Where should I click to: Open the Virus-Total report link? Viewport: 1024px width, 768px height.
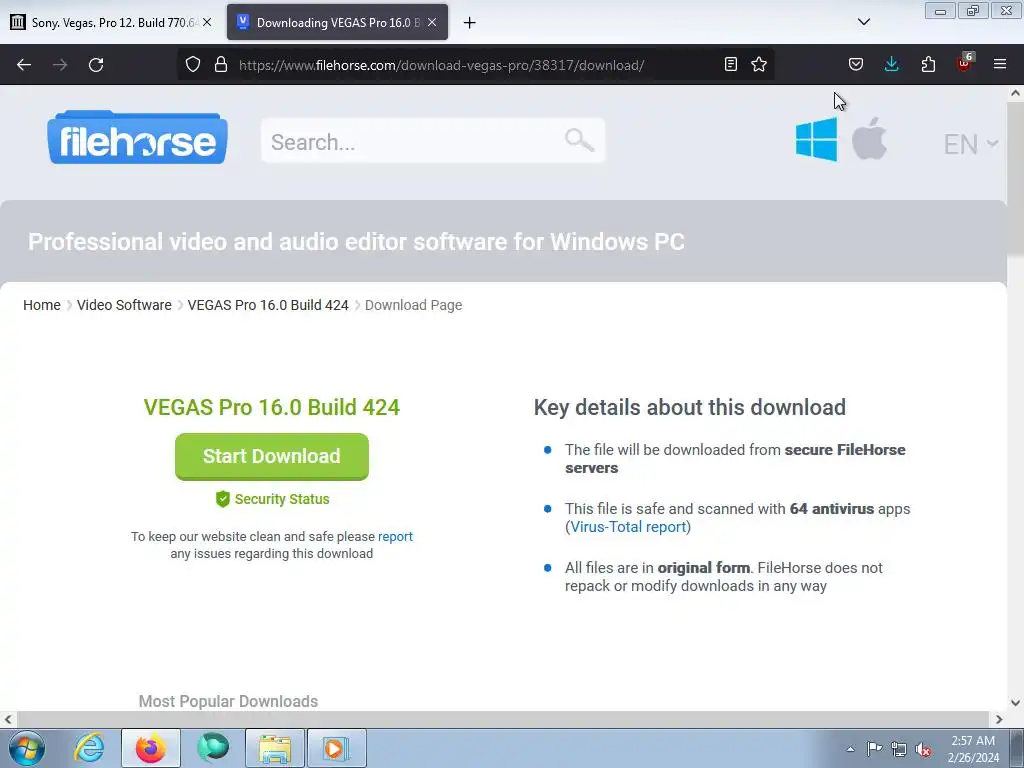[x=628, y=527]
